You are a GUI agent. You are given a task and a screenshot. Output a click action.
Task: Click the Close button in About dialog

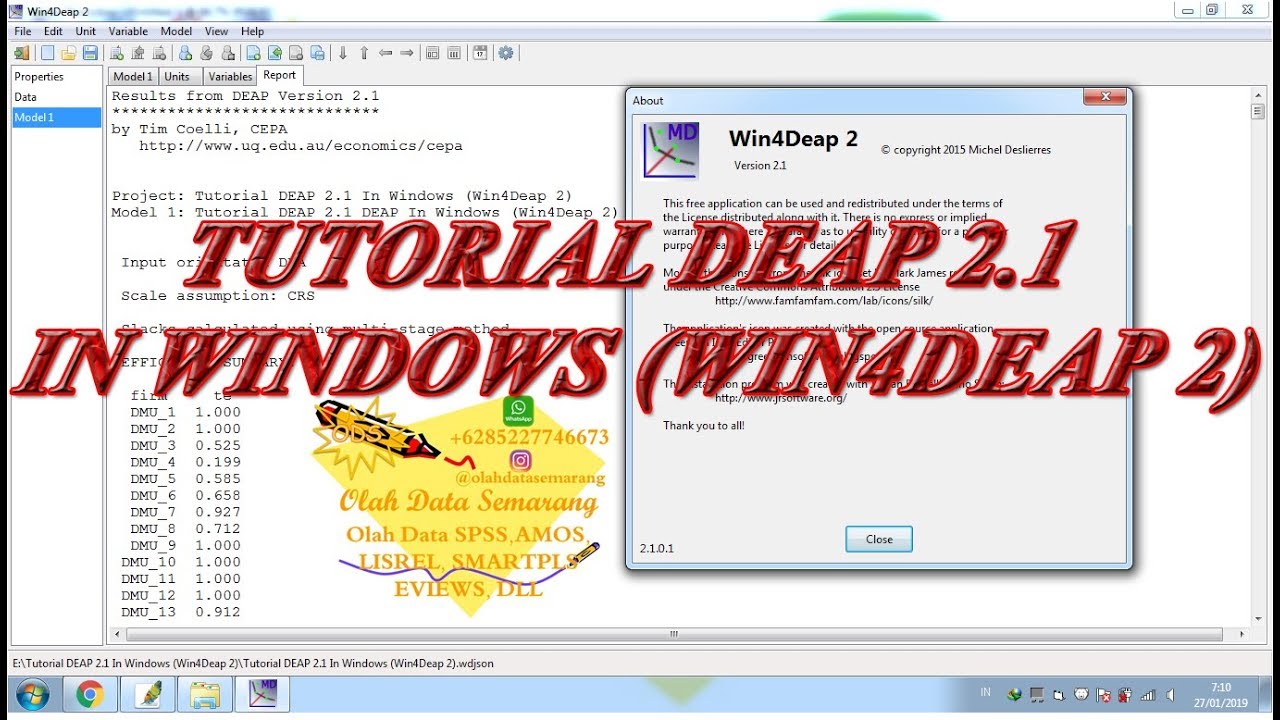click(x=879, y=539)
